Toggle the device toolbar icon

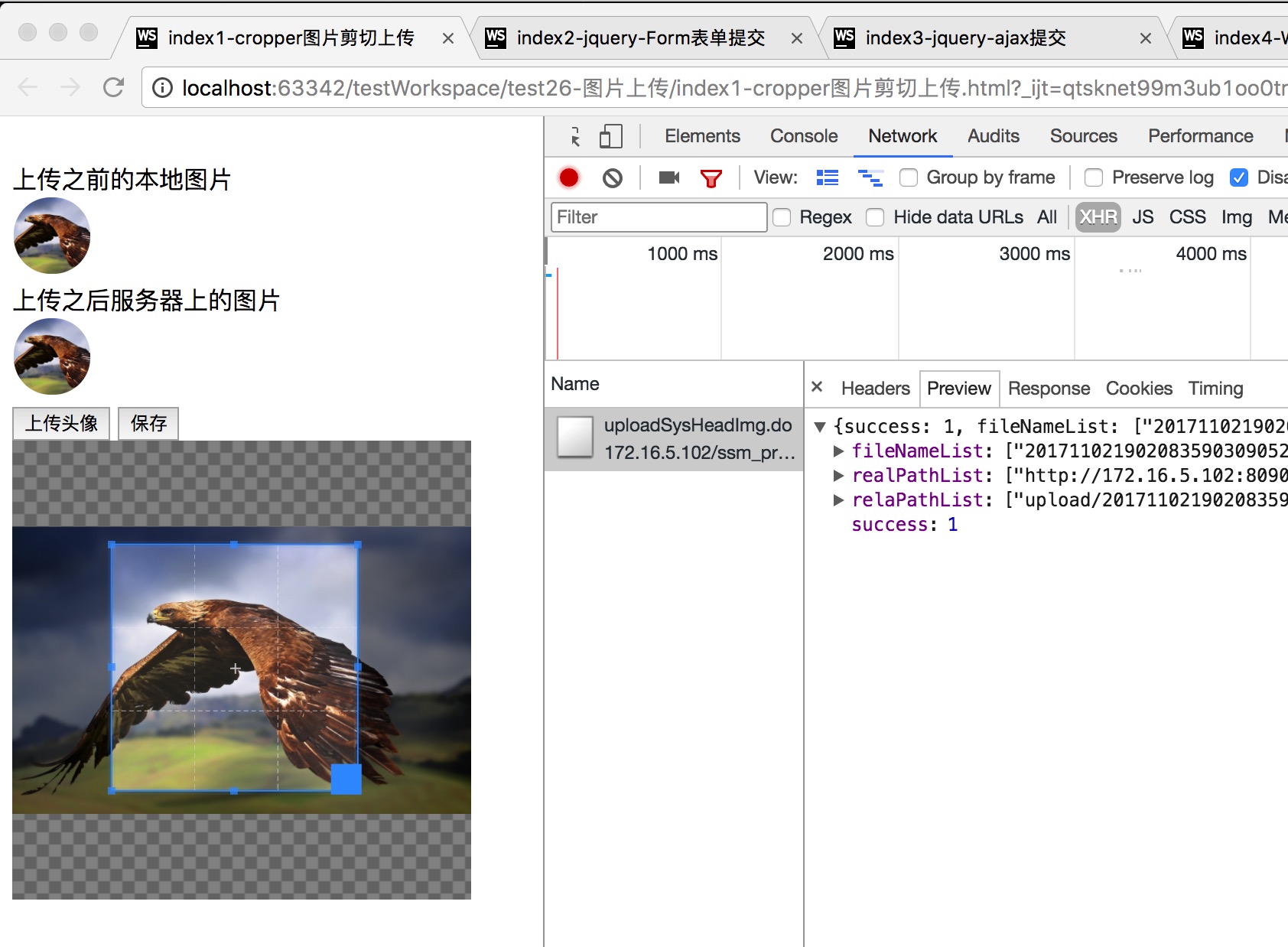point(610,136)
